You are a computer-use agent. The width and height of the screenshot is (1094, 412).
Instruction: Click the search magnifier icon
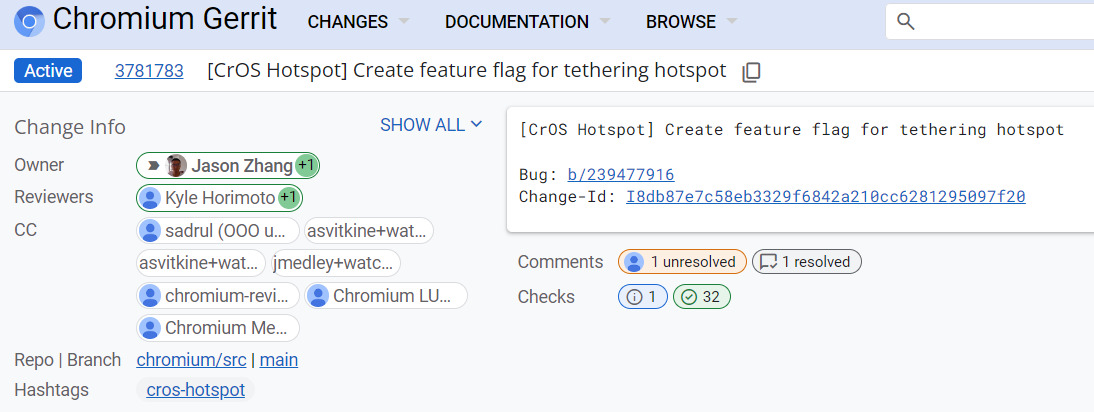(x=906, y=22)
